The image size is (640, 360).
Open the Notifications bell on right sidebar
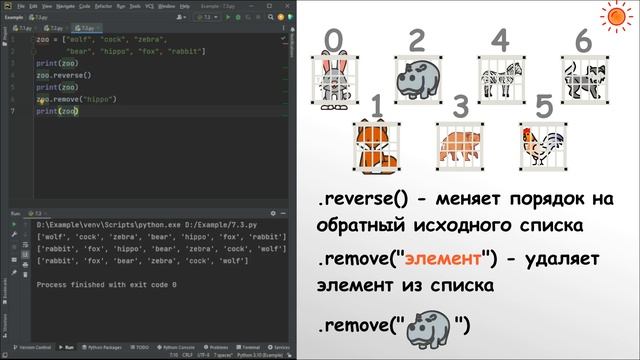[292, 30]
